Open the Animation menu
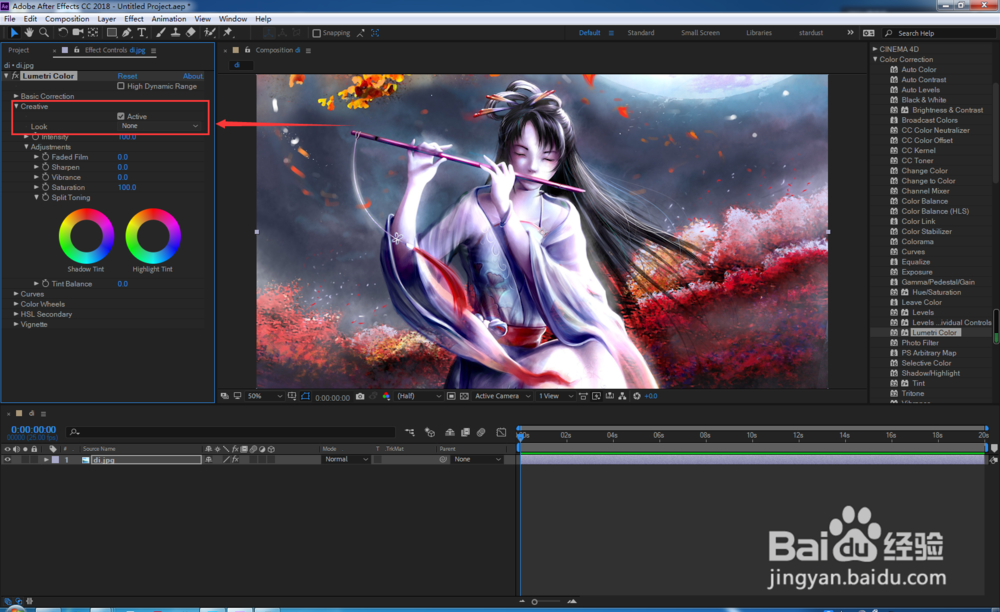This screenshot has width=1000, height=612. [168, 19]
